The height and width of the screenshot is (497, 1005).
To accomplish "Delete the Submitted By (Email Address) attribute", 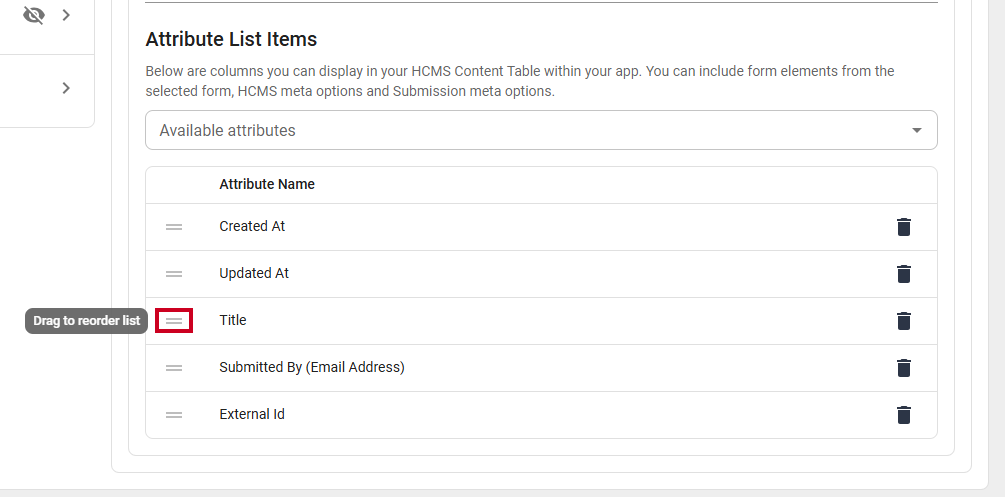I will pos(904,368).
